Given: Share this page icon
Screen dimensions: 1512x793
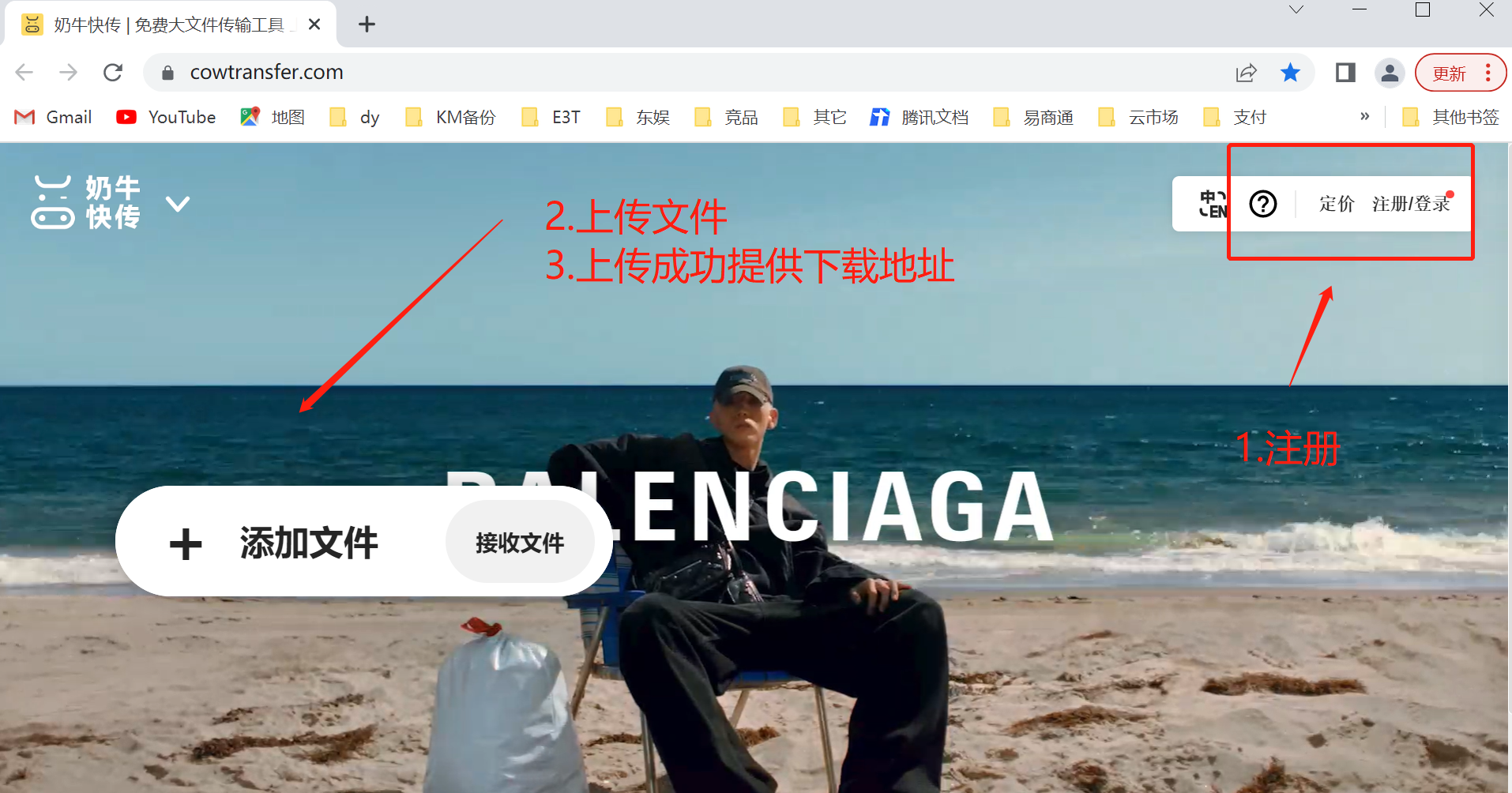Looking at the screenshot, I should pos(1246,73).
